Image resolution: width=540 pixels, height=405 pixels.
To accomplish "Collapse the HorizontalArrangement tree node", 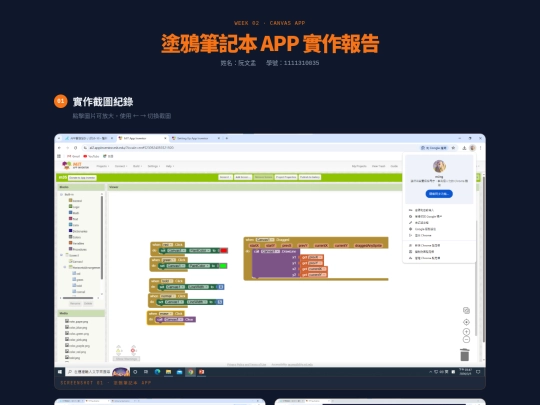I will [65, 267].
